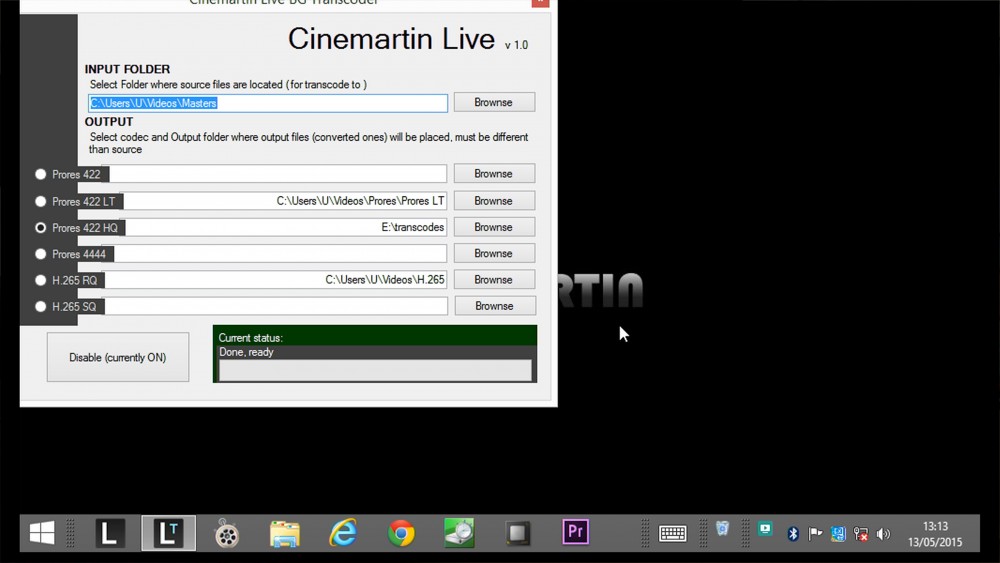Screen dimensions: 1000x563
Task: Open Action Center flag icon
Action: [x=815, y=534]
